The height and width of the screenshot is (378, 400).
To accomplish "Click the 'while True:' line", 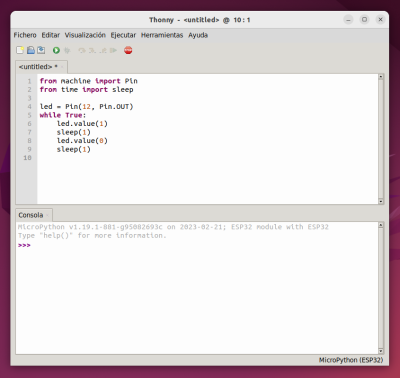I will click(x=63, y=115).
